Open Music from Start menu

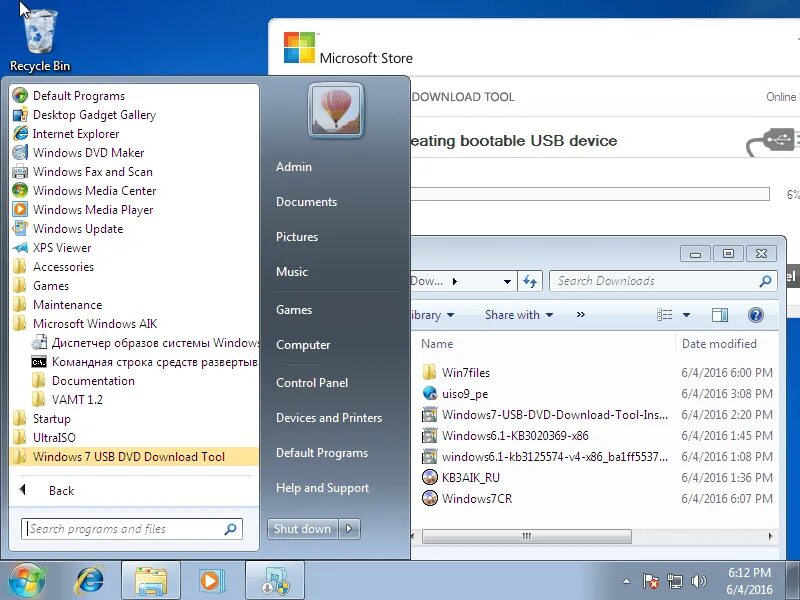click(x=292, y=271)
